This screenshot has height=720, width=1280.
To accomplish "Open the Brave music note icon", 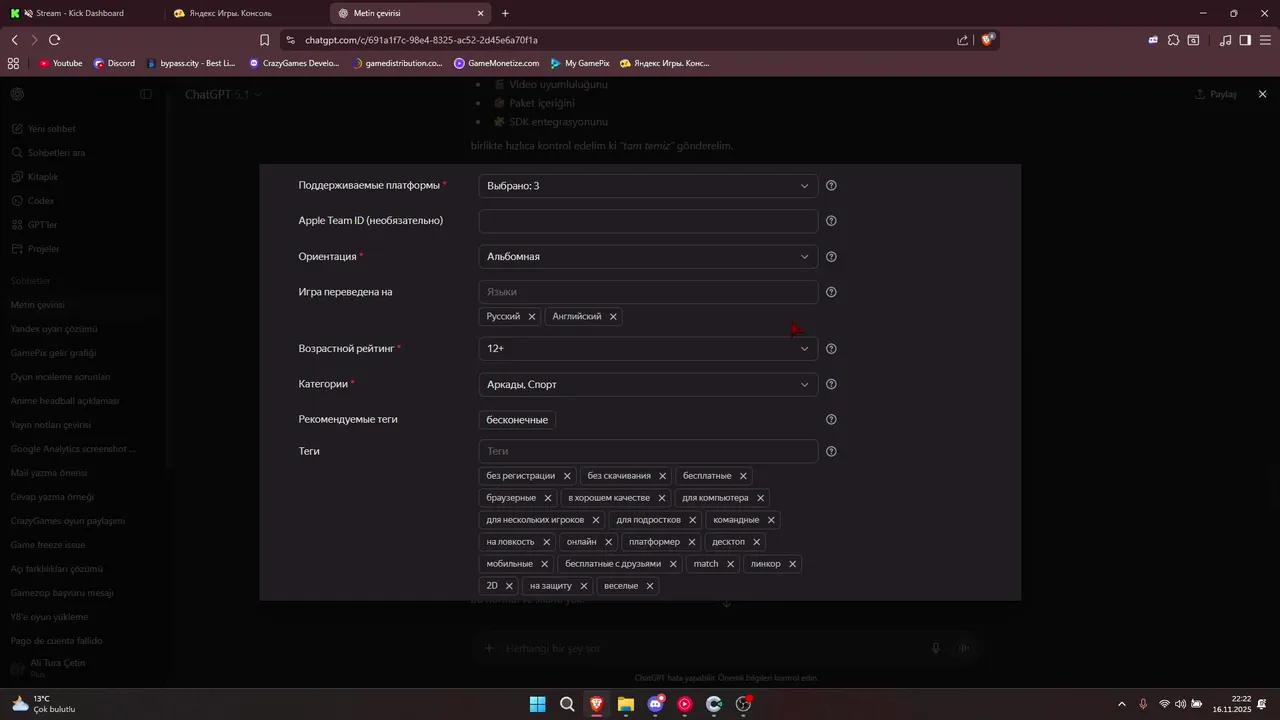I will (x=1226, y=40).
